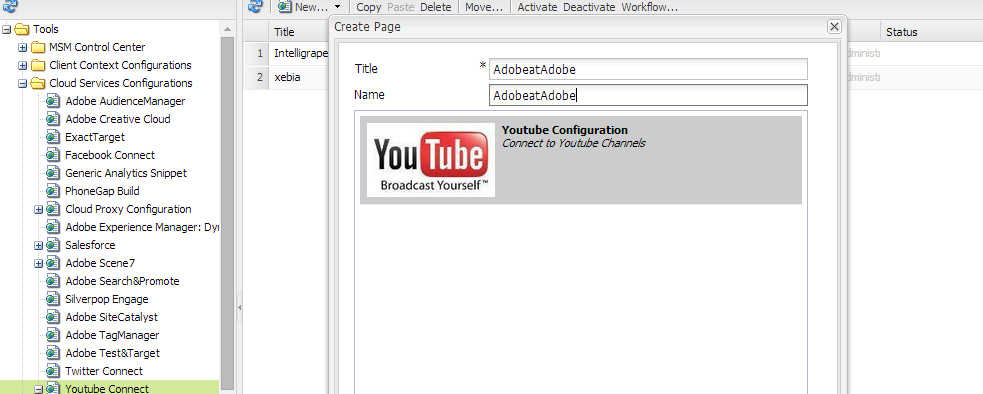Image resolution: width=983 pixels, height=394 pixels.
Task: Click Facebook Connect page icon
Action: click(53, 155)
